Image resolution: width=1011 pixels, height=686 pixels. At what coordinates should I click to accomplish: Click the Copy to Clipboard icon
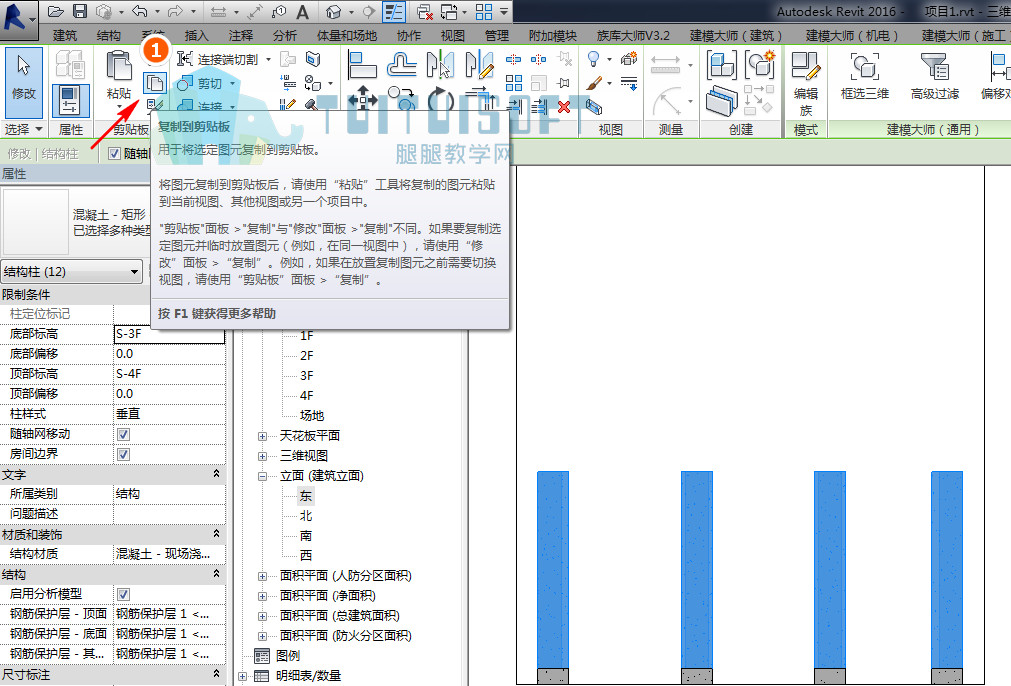tap(155, 83)
